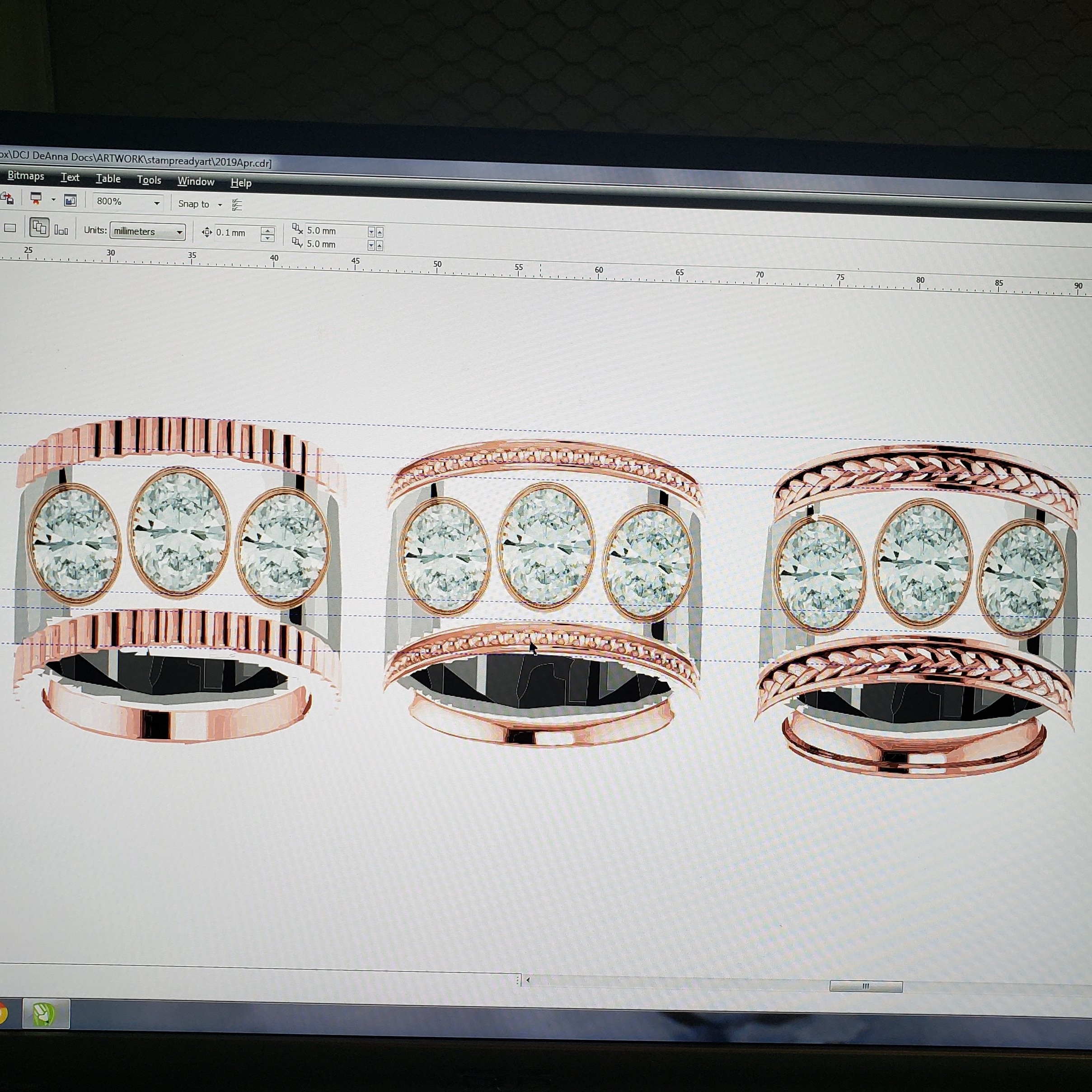Open the Options checklist icon
This screenshot has width=1092, height=1092.
[x=237, y=205]
